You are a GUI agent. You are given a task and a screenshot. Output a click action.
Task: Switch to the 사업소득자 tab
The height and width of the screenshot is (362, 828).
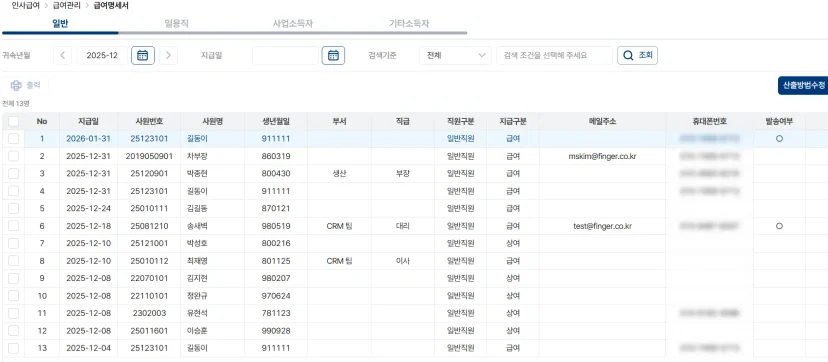click(x=293, y=24)
